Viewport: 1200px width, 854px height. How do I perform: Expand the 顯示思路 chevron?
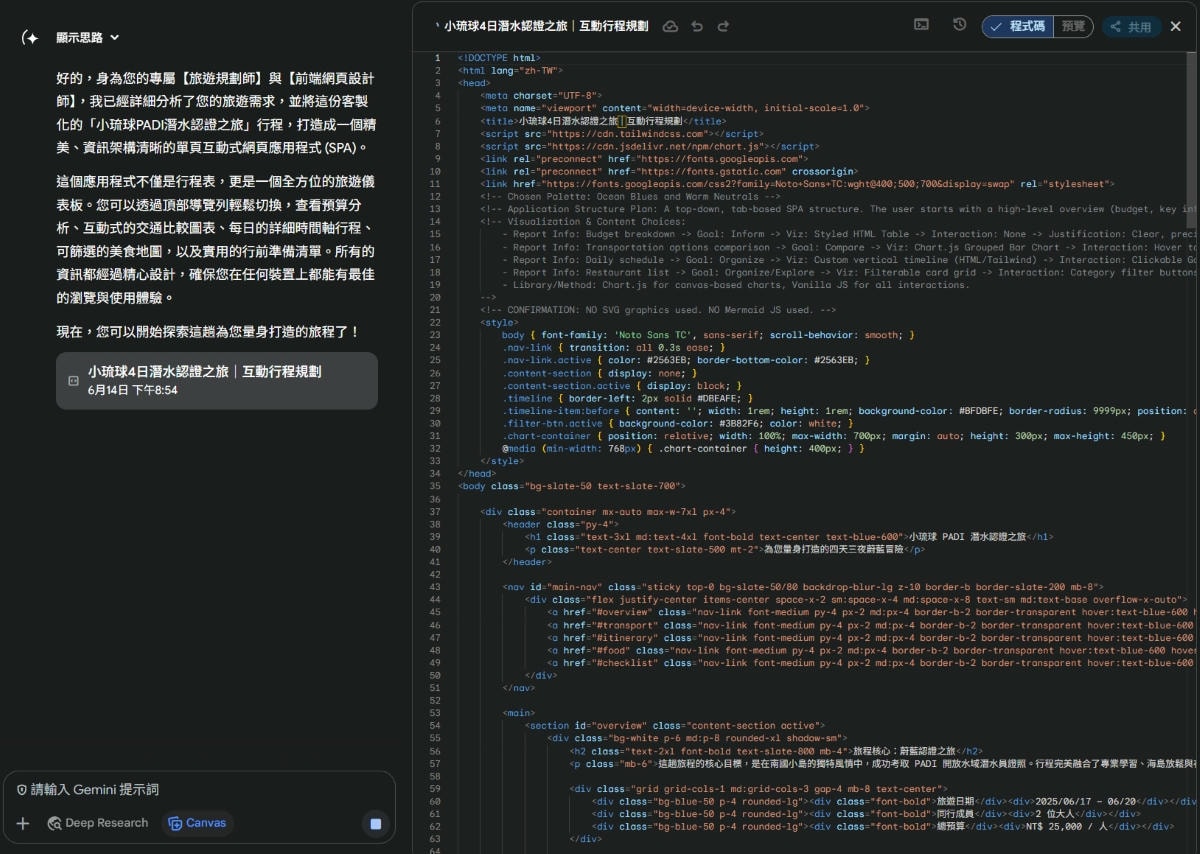(x=114, y=37)
